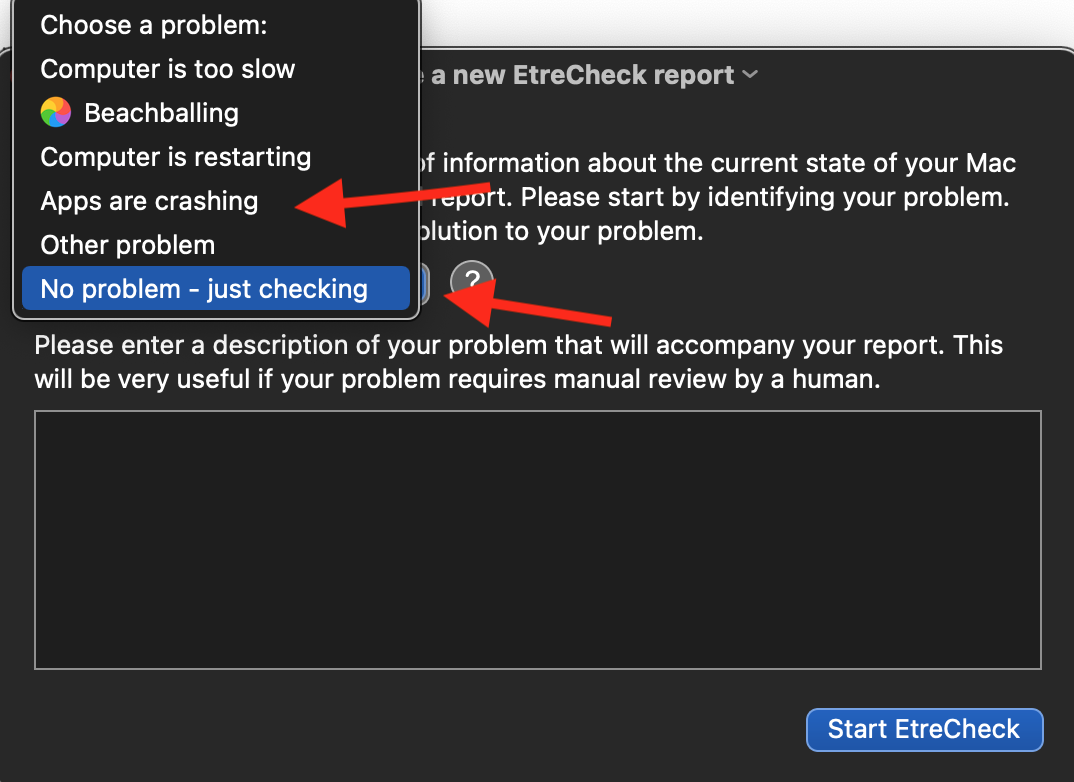Start the scan with Start EtreCheck
The width and height of the screenshot is (1074, 782).
click(925, 729)
